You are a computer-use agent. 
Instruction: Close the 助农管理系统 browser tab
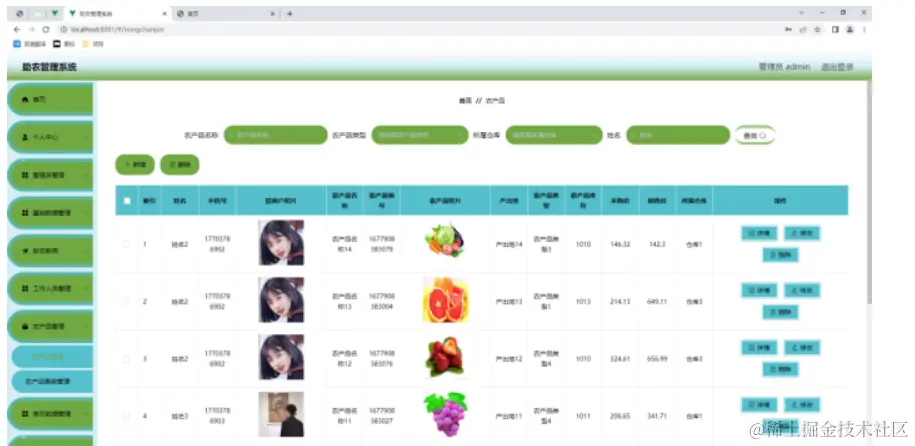click(x=165, y=13)
